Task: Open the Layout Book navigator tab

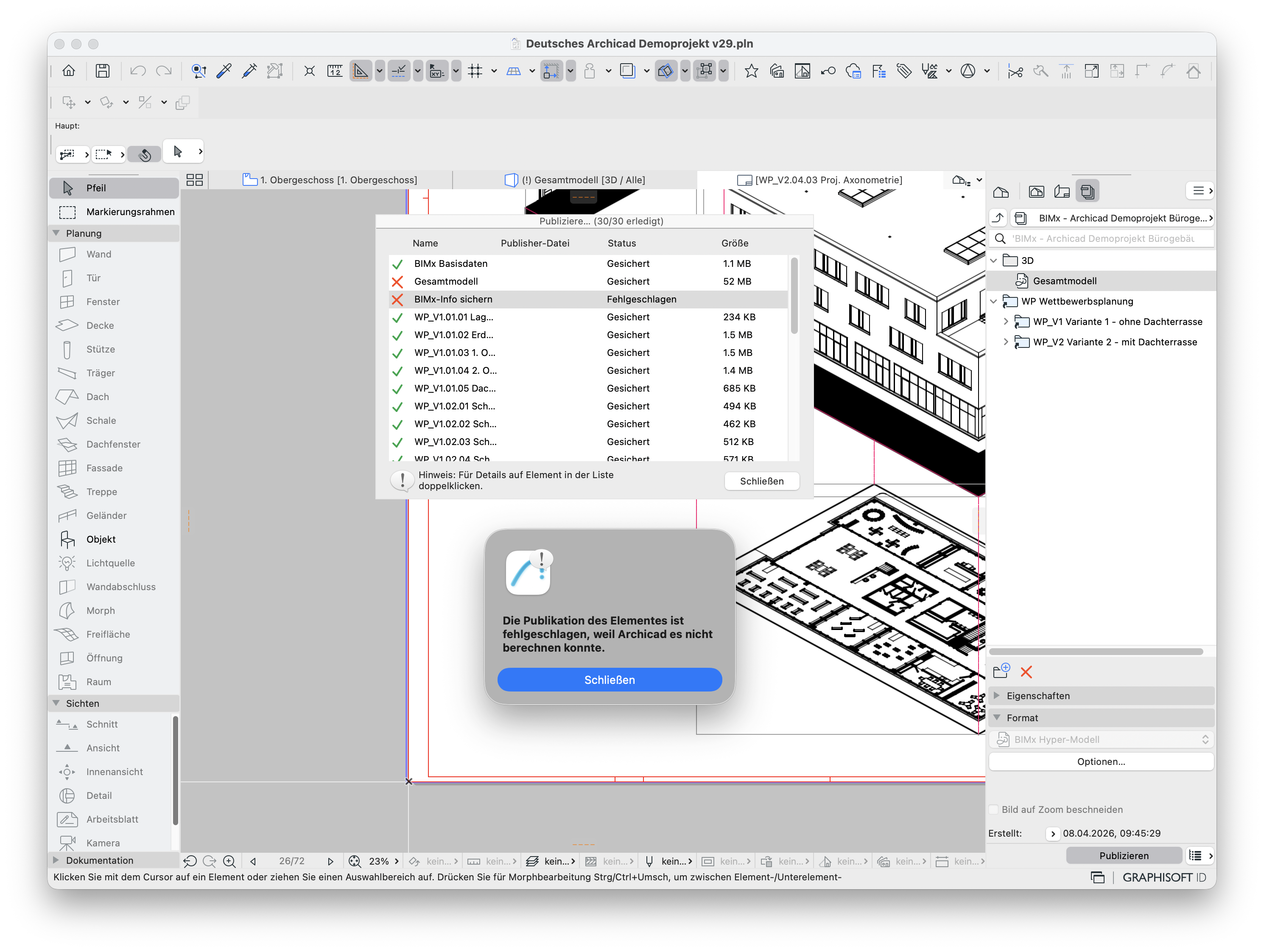Action: [x=1062, y=191]
